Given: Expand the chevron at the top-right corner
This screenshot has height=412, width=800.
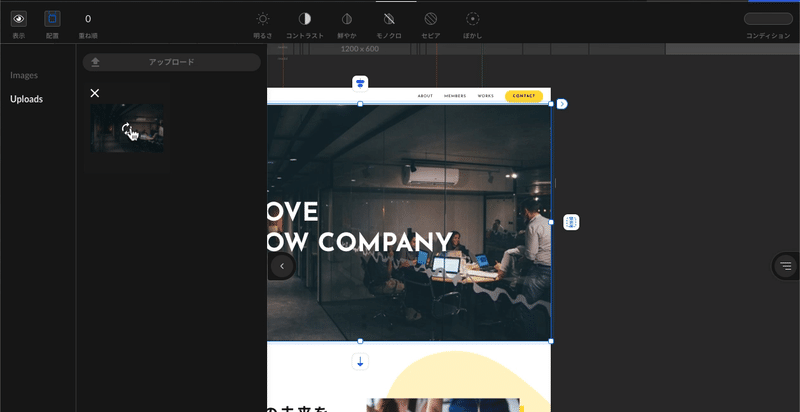Looking at the screenshot, I should pyautogui.click(x=562, y=104).
